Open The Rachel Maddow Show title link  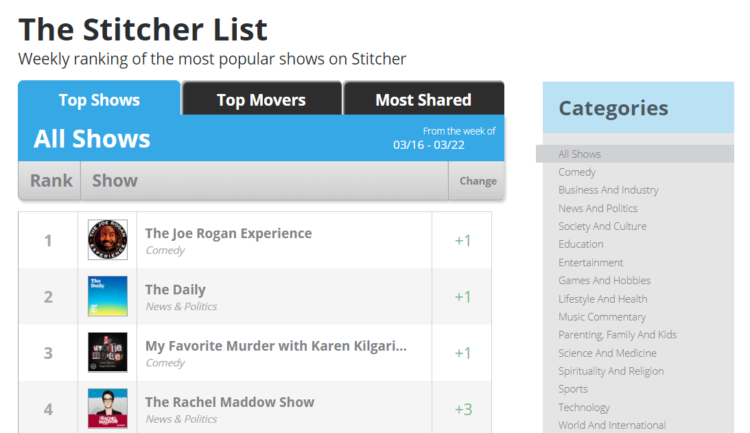click(230, 402)
